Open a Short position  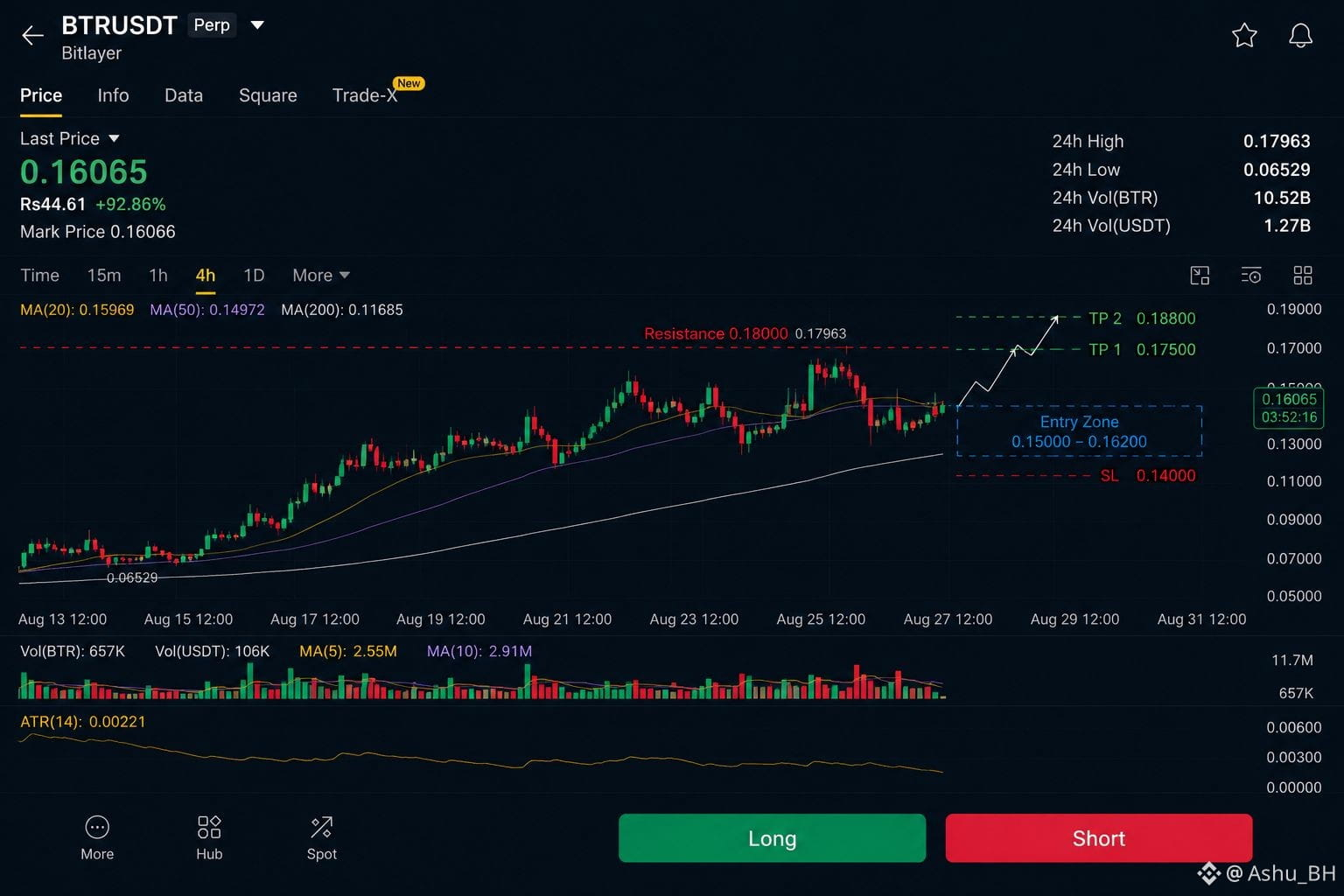tap(1099, 838)
